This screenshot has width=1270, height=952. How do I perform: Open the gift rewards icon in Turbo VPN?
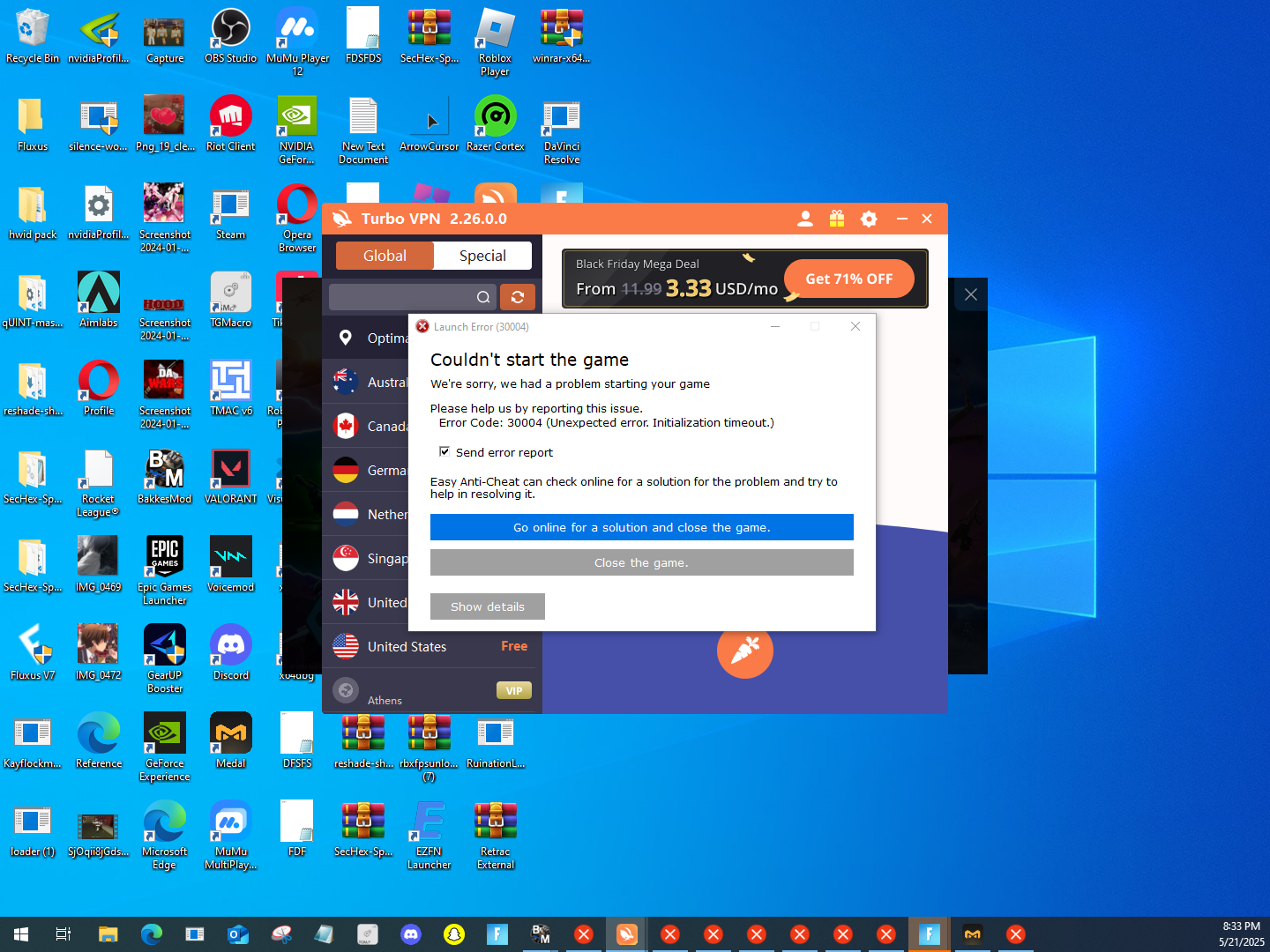pos(837,219)
